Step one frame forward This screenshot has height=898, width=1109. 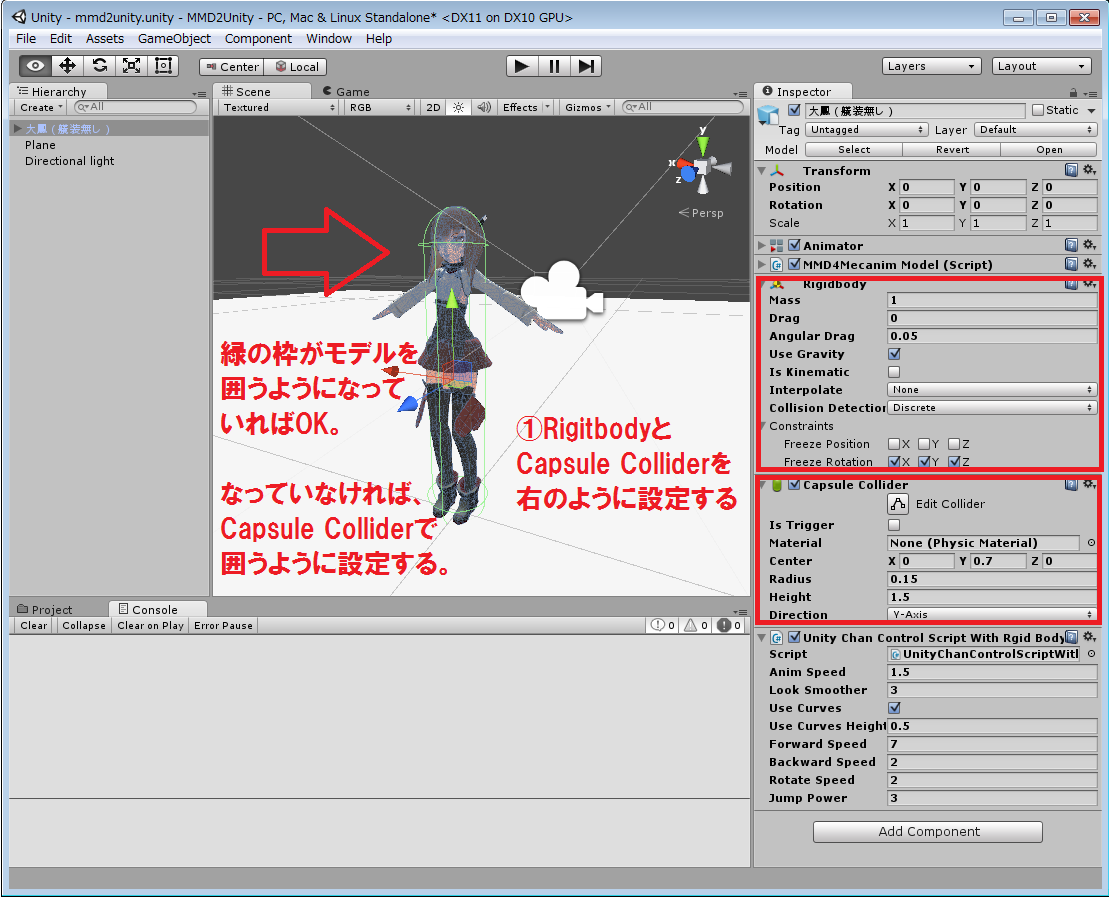586,66
